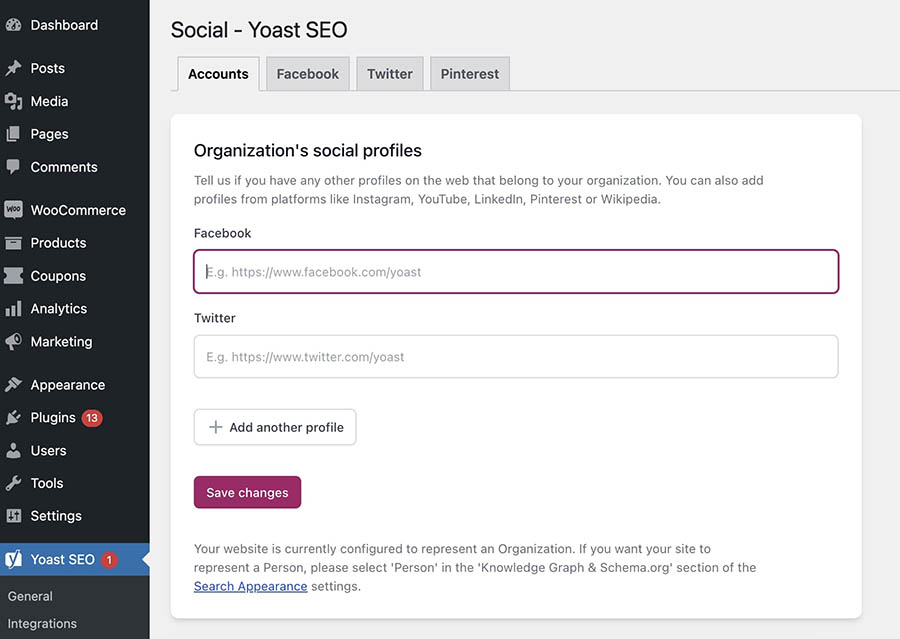The width and height of the screenshot is (900, 639).
Task: Focus the Facebook URL input field
Action: click(x=515, y=271)
